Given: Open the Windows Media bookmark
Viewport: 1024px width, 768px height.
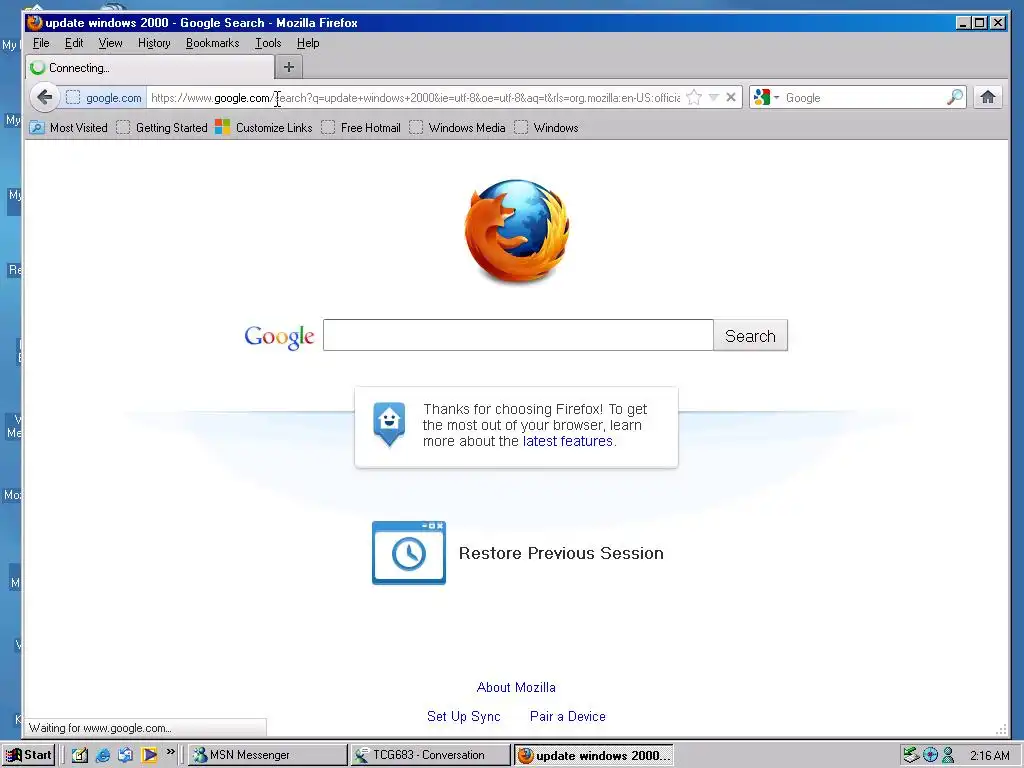Looking at the screenshot, I should [457, 128].
